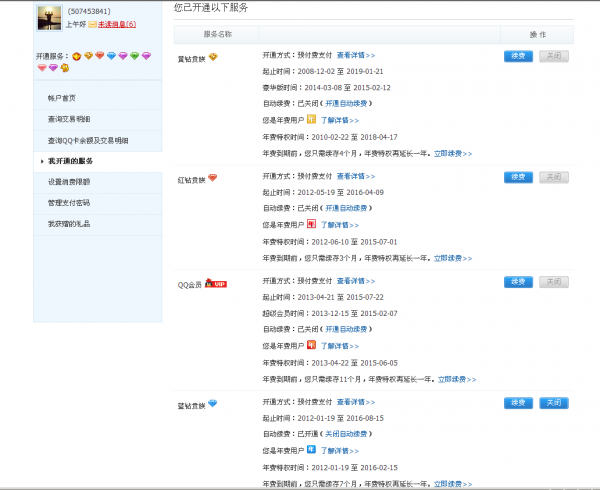Enable 开通自动续费 for QQ会员
This screenshot has width=600, height=490.
click(346, 329)
